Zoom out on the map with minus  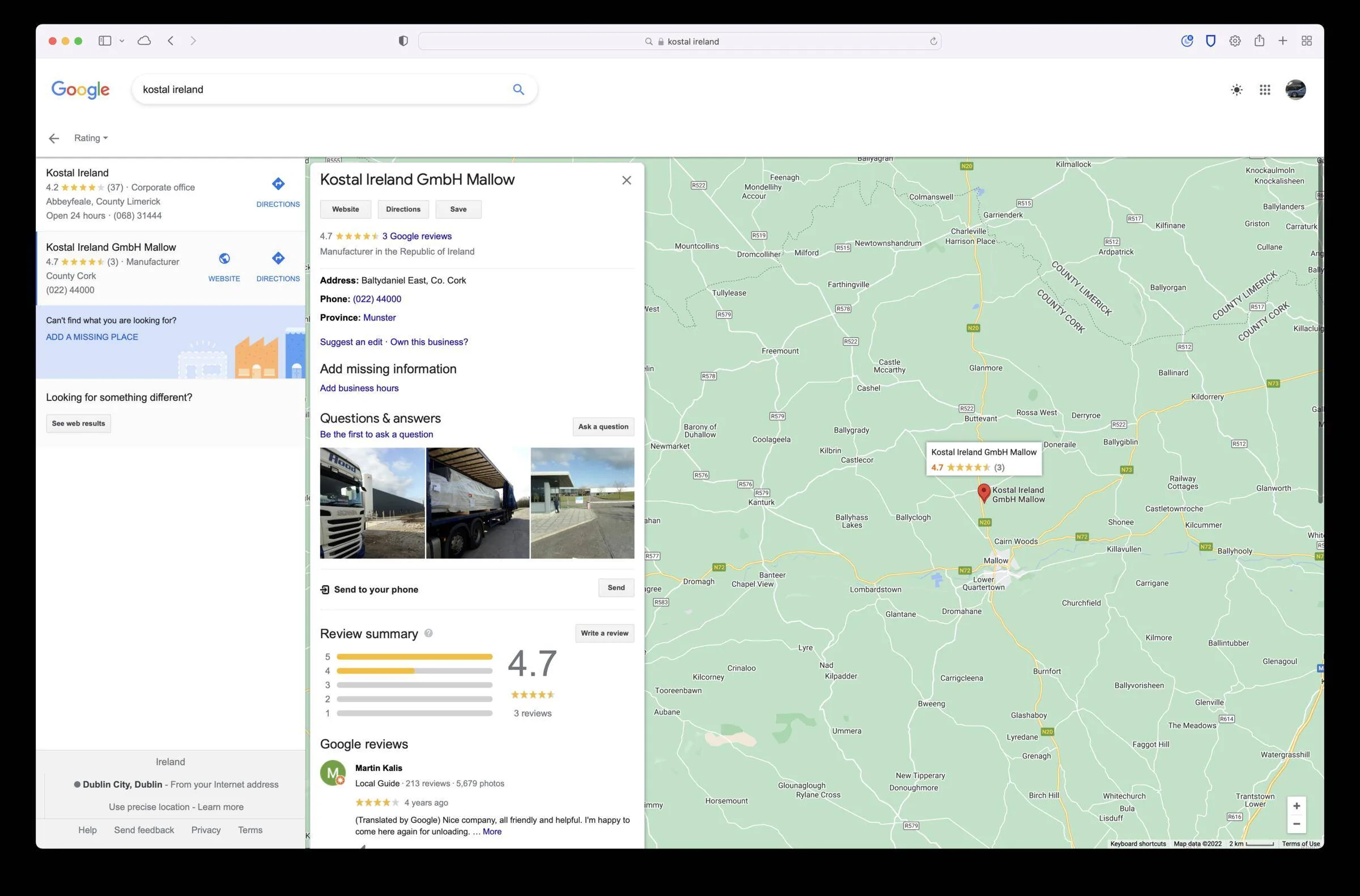click(1297, 824)
